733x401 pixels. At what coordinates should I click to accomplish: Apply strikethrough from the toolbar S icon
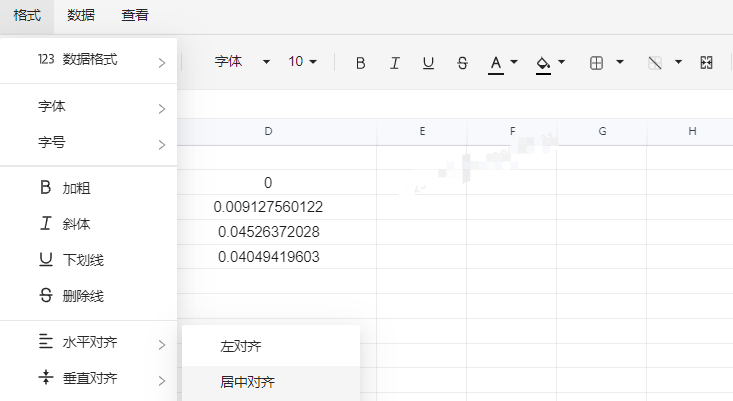[461, 62]
